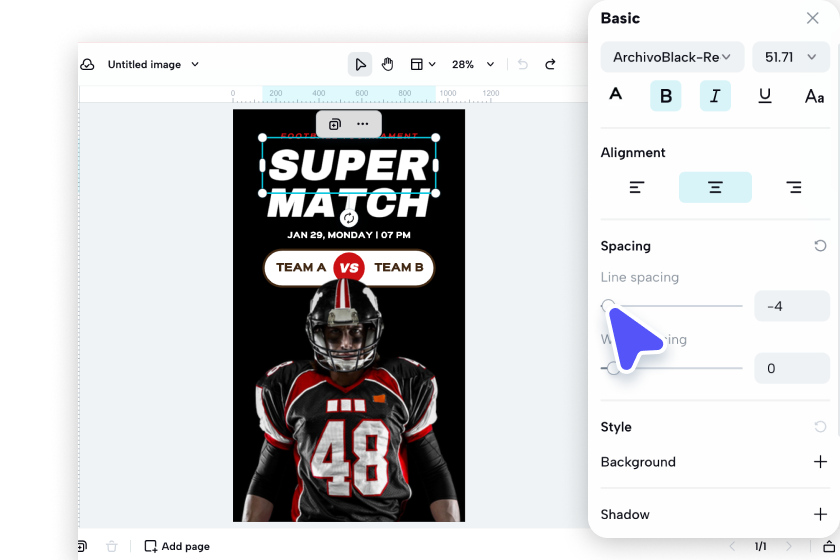Screen dimensions: 840x560
Task: Add a Shadow style
Action: 820,514
